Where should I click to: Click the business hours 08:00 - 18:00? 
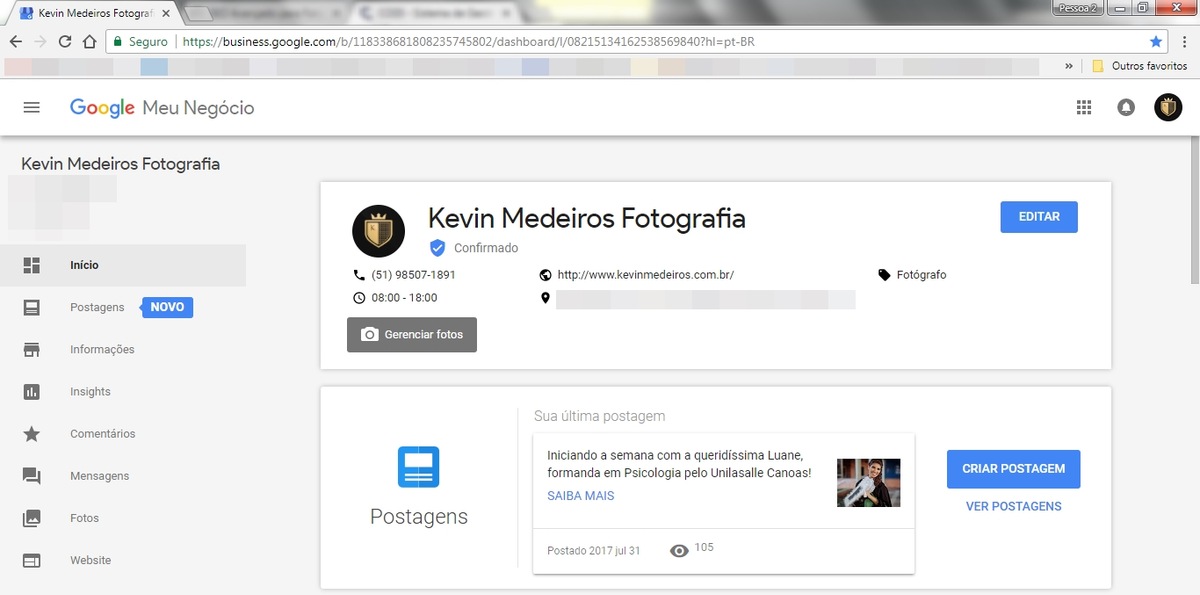[404, 298]
